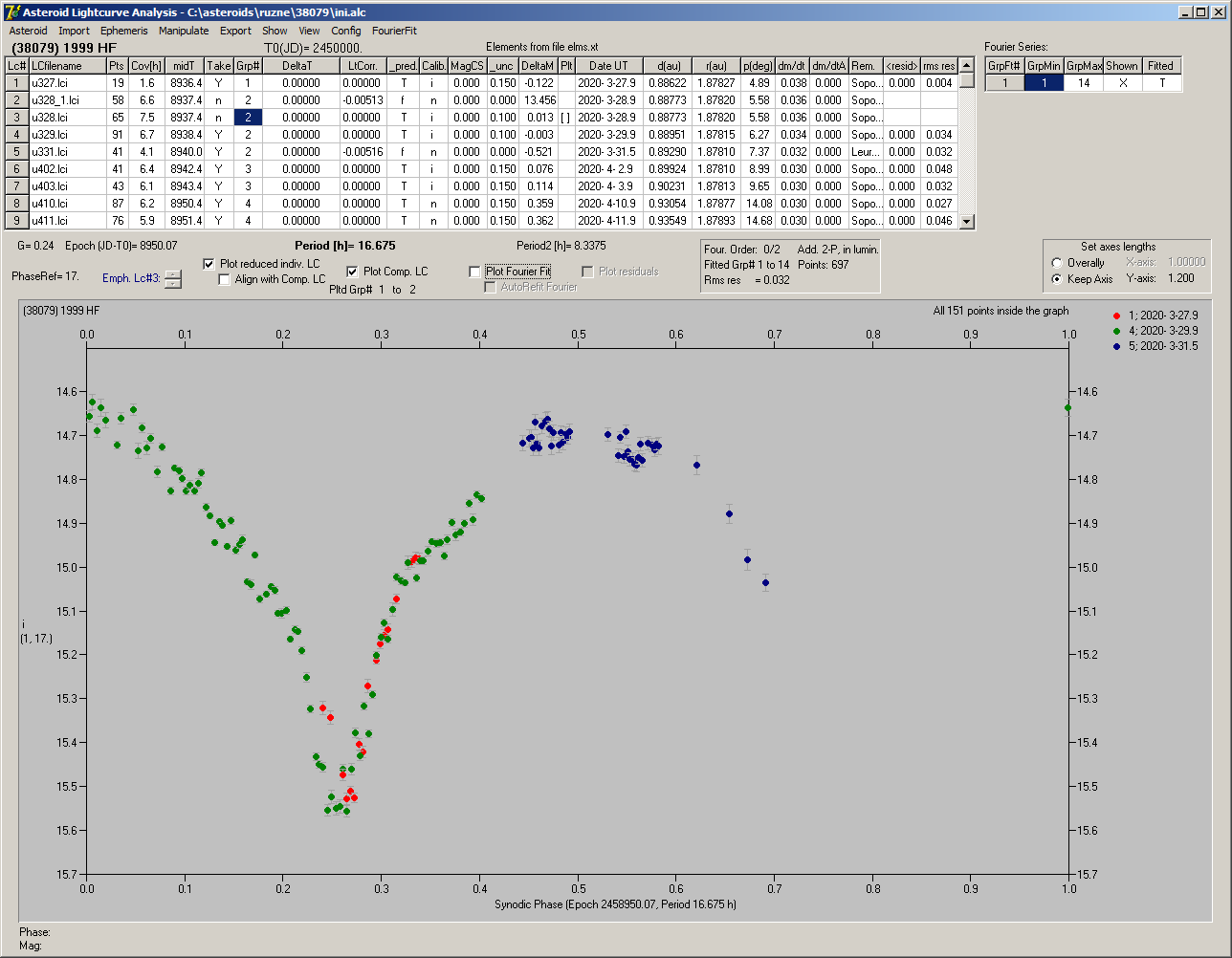The height and width of the screenshot is (958, 1232).
Task: Click the rms res column header
Action: point(939,66)
